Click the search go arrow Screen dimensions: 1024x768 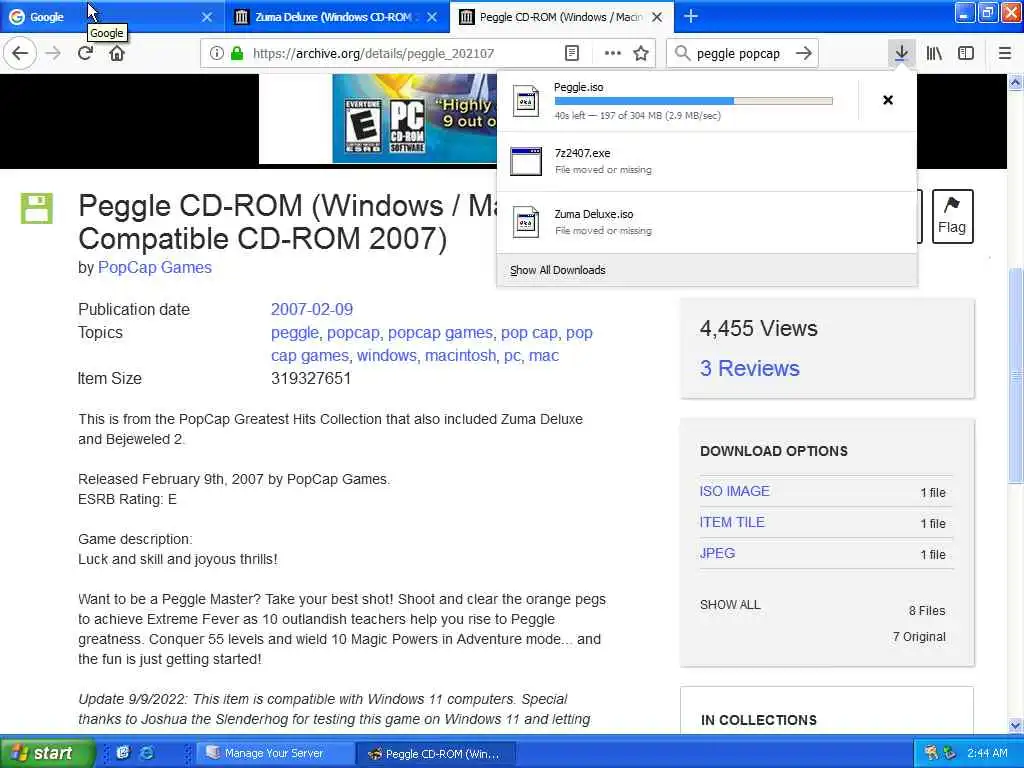tap(803, 53)
